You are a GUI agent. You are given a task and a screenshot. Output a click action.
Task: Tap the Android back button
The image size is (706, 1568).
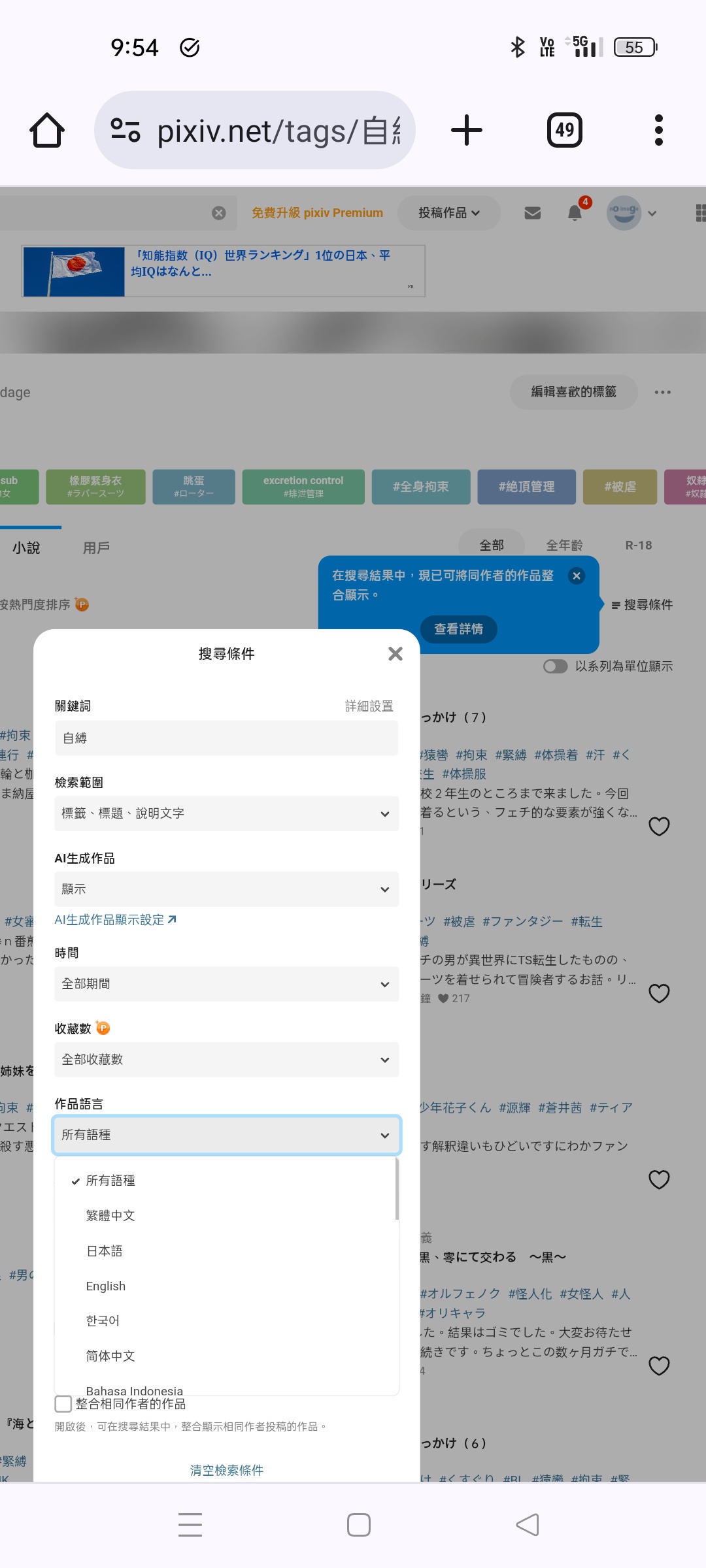[528, 1525]
